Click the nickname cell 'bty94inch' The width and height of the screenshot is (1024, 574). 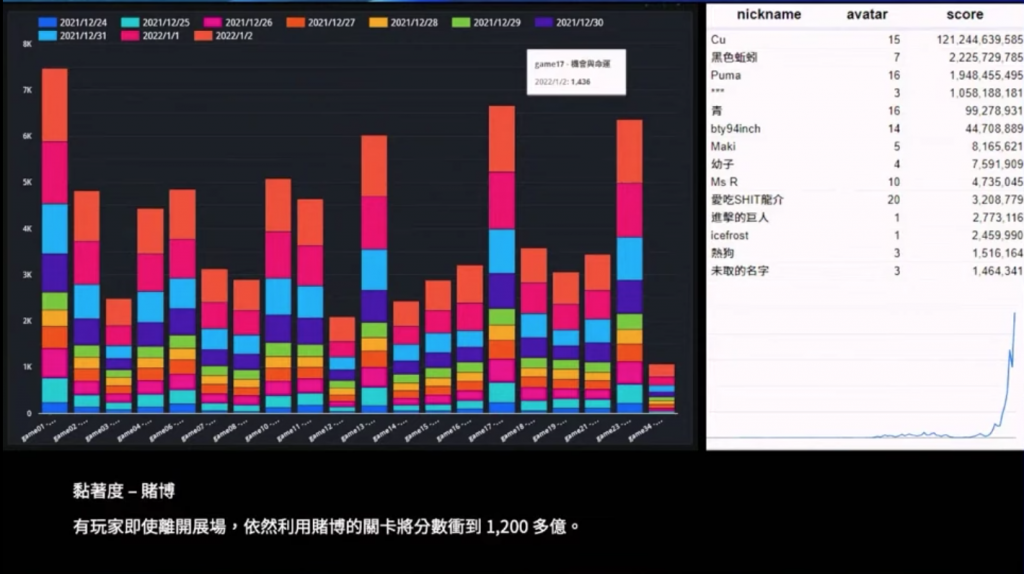coord(735,129)
